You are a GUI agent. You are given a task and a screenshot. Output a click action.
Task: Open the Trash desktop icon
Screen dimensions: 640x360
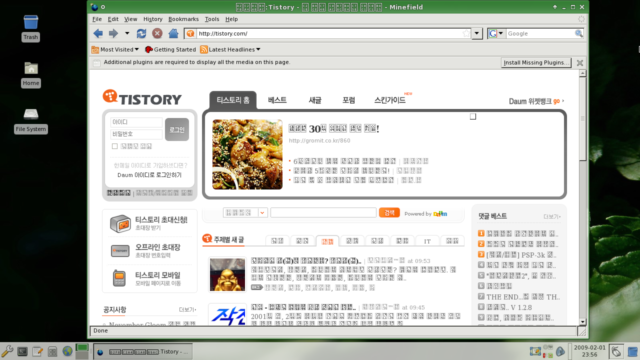tap(31, 28)
